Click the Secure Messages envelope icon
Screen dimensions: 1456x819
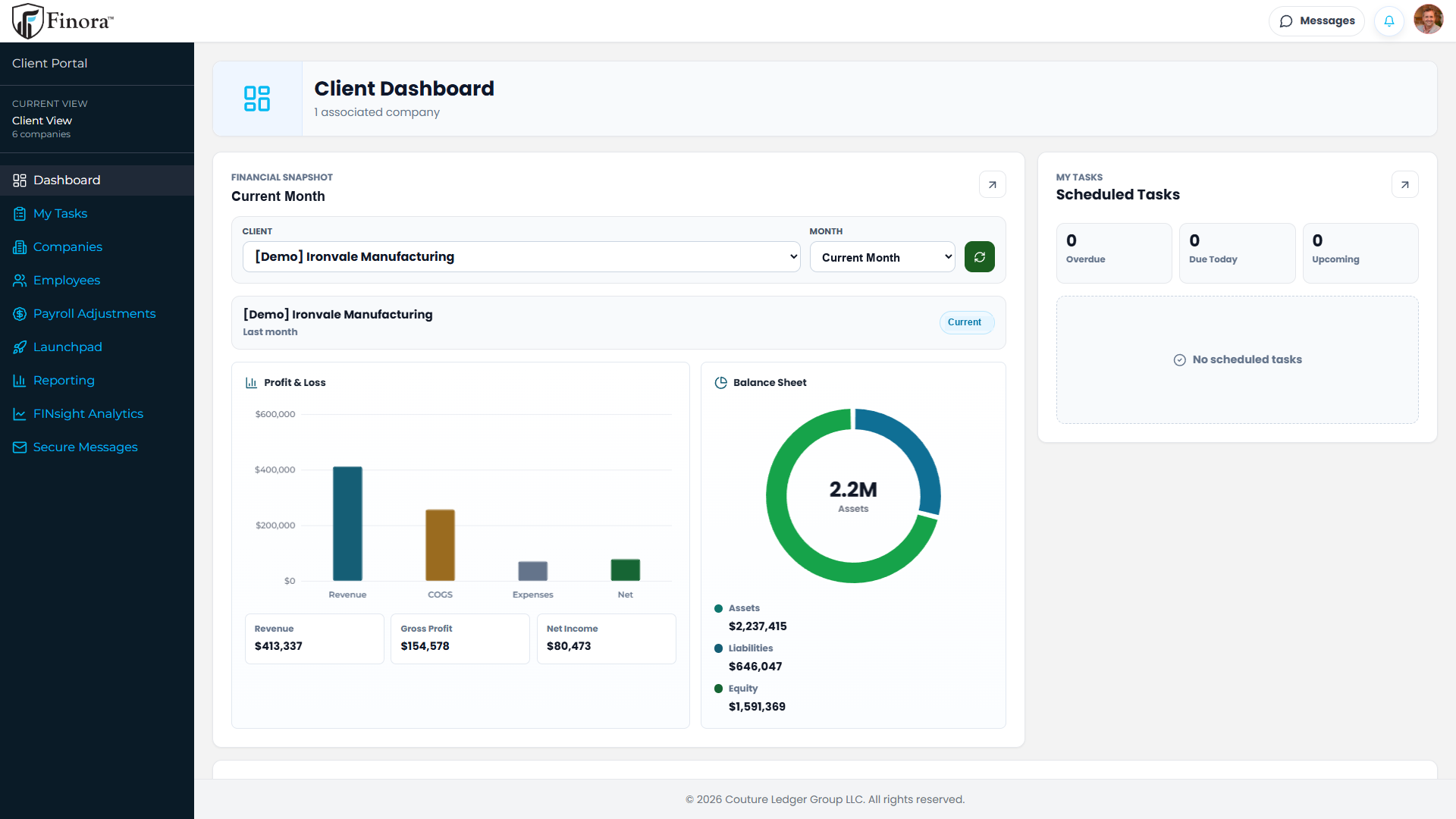(x=20, y=447)
